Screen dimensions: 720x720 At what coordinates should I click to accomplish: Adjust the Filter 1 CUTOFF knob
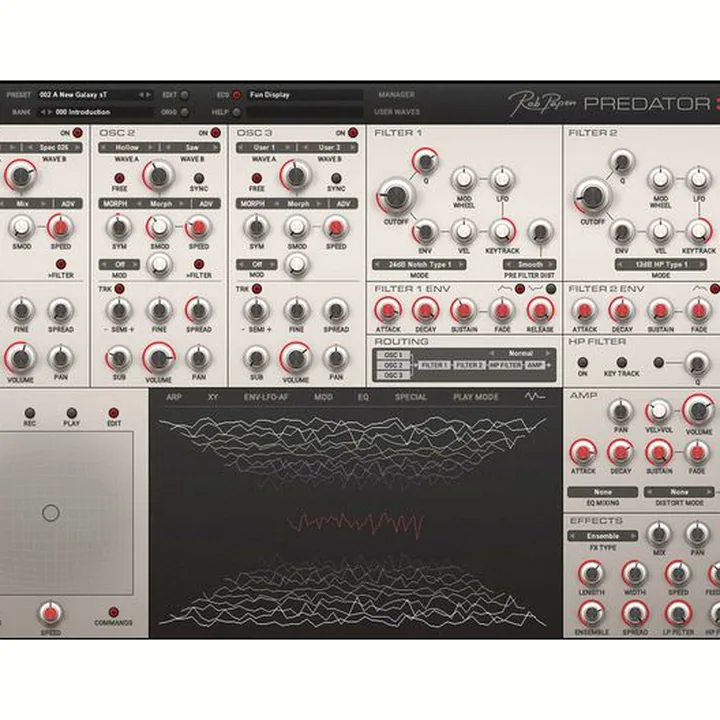pyautogui.click(x=395, y=196)
